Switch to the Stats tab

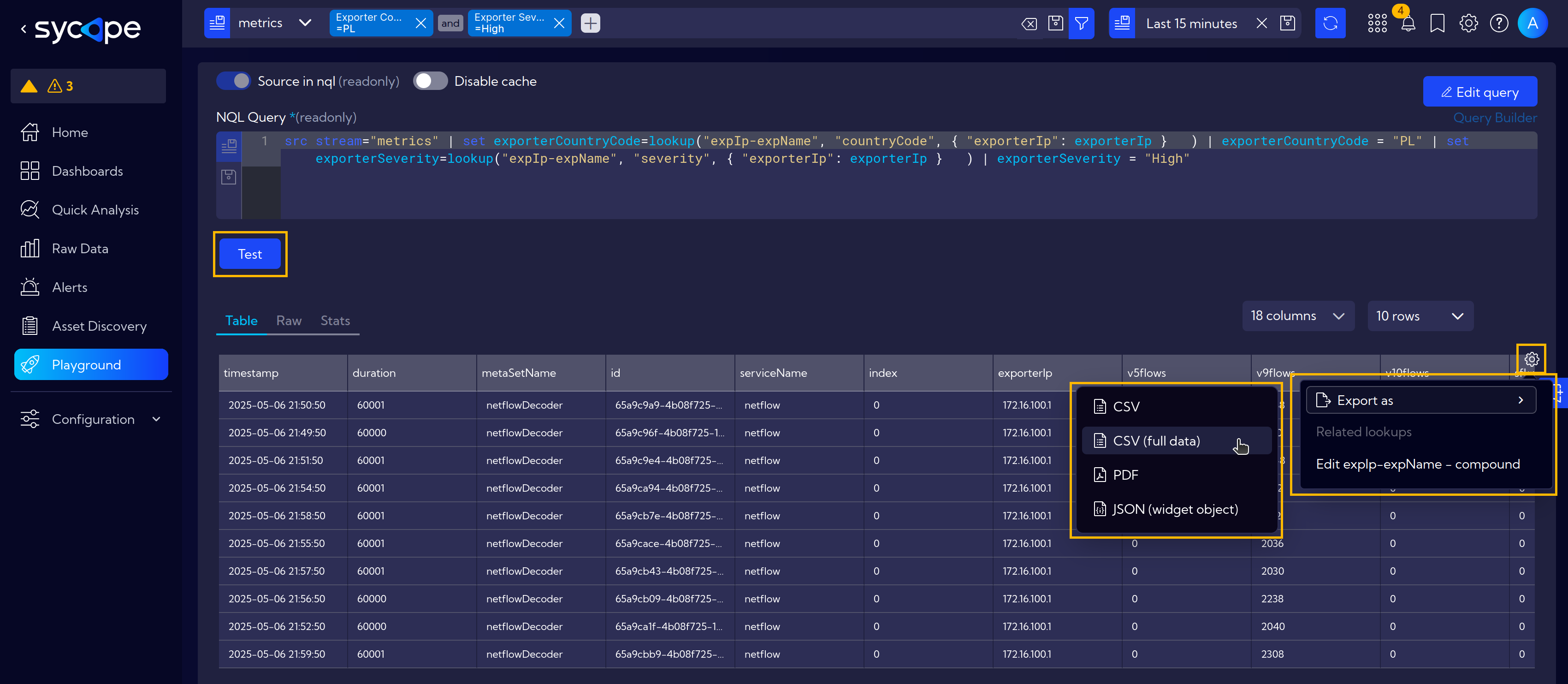pyautogui.click(x=335, y=321)
